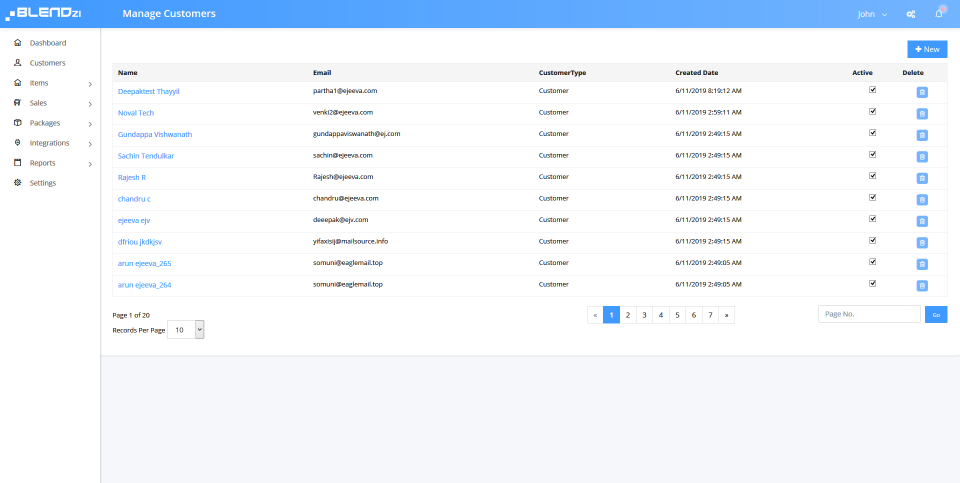The width and height of the screenshot is (960, 483).
Task: Toggle Active checkbox for Noval Tech
Action: coord(872,111)
